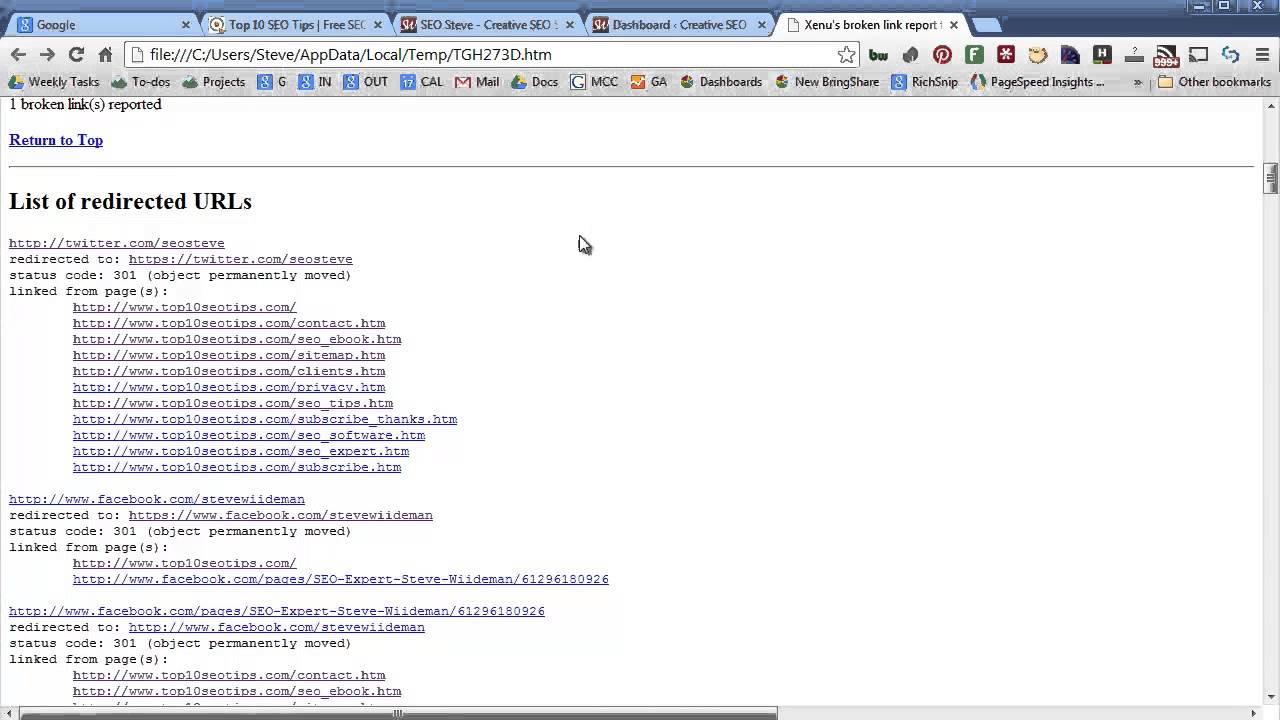The width and height of the screenshot is (1280, 720).
Task: Open the PageSpeed Insights bookmark
Action: pyautogui.click(x=1038, y=82)
